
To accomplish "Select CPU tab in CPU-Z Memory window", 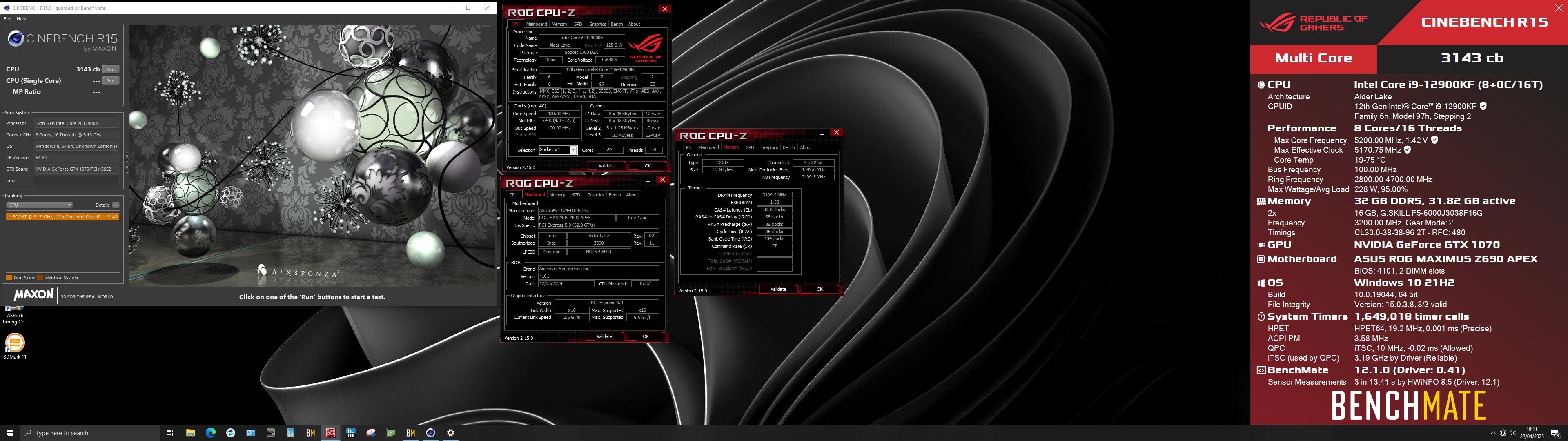I will click(687, 147).
